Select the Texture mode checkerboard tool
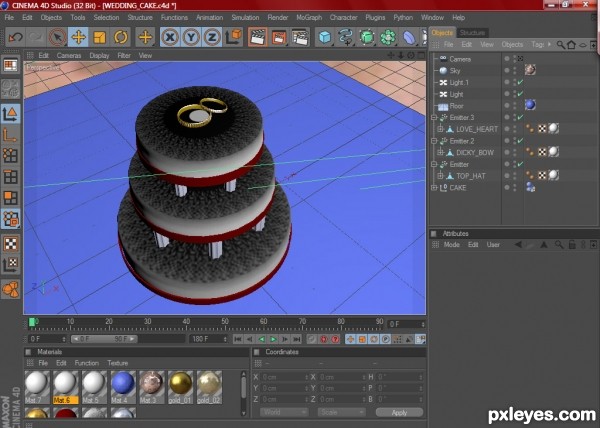Screen dimensions: 600x428 tap(10, 244)
